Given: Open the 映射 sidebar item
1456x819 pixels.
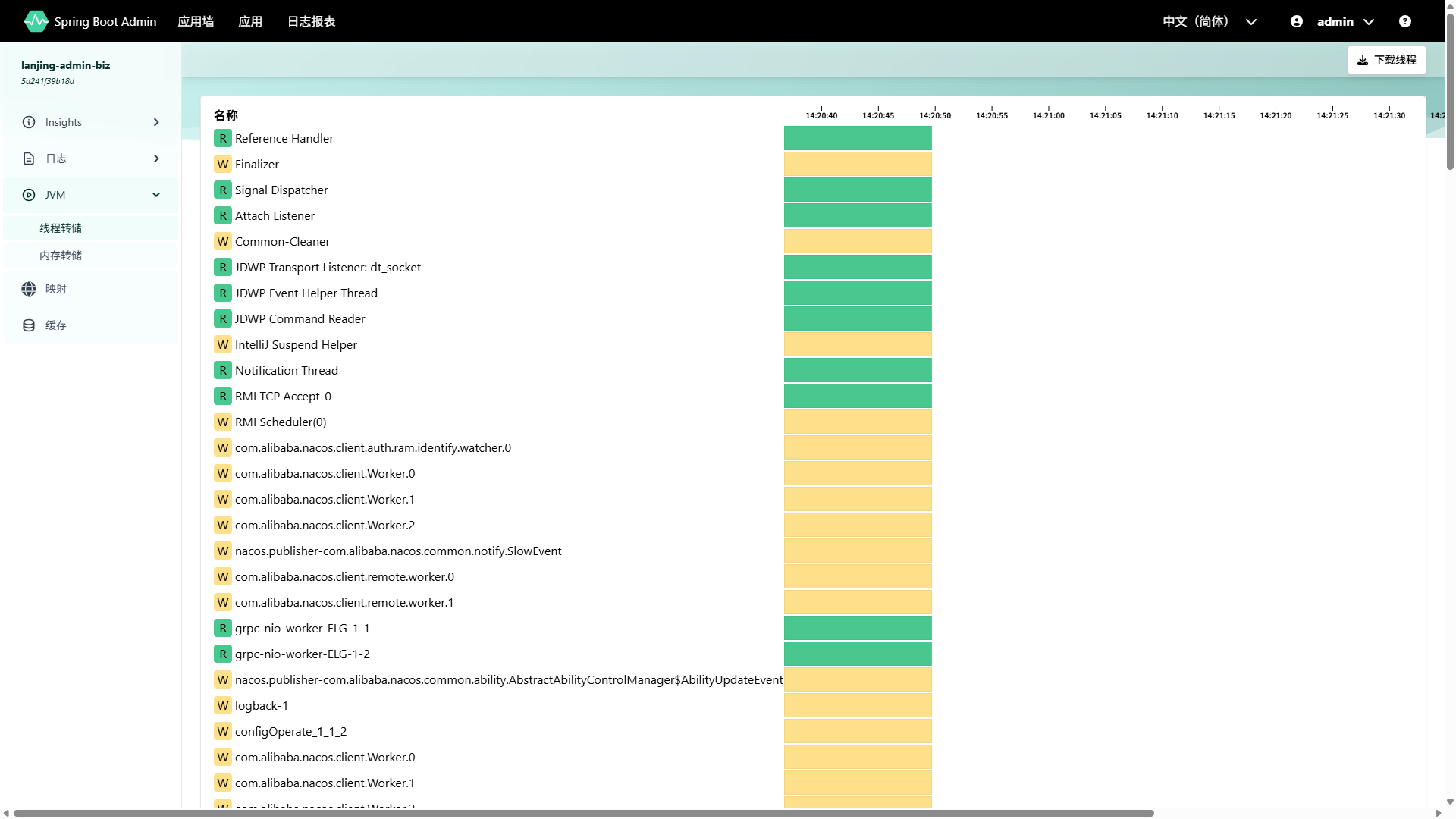Looking at the screenshot, I should [90, 289].
